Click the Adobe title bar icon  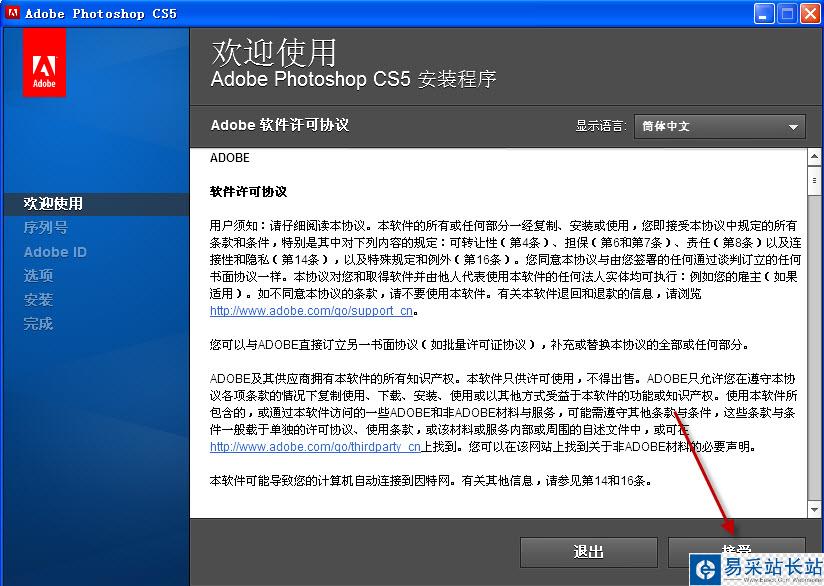pyautogui.click(x=12, y=13)
